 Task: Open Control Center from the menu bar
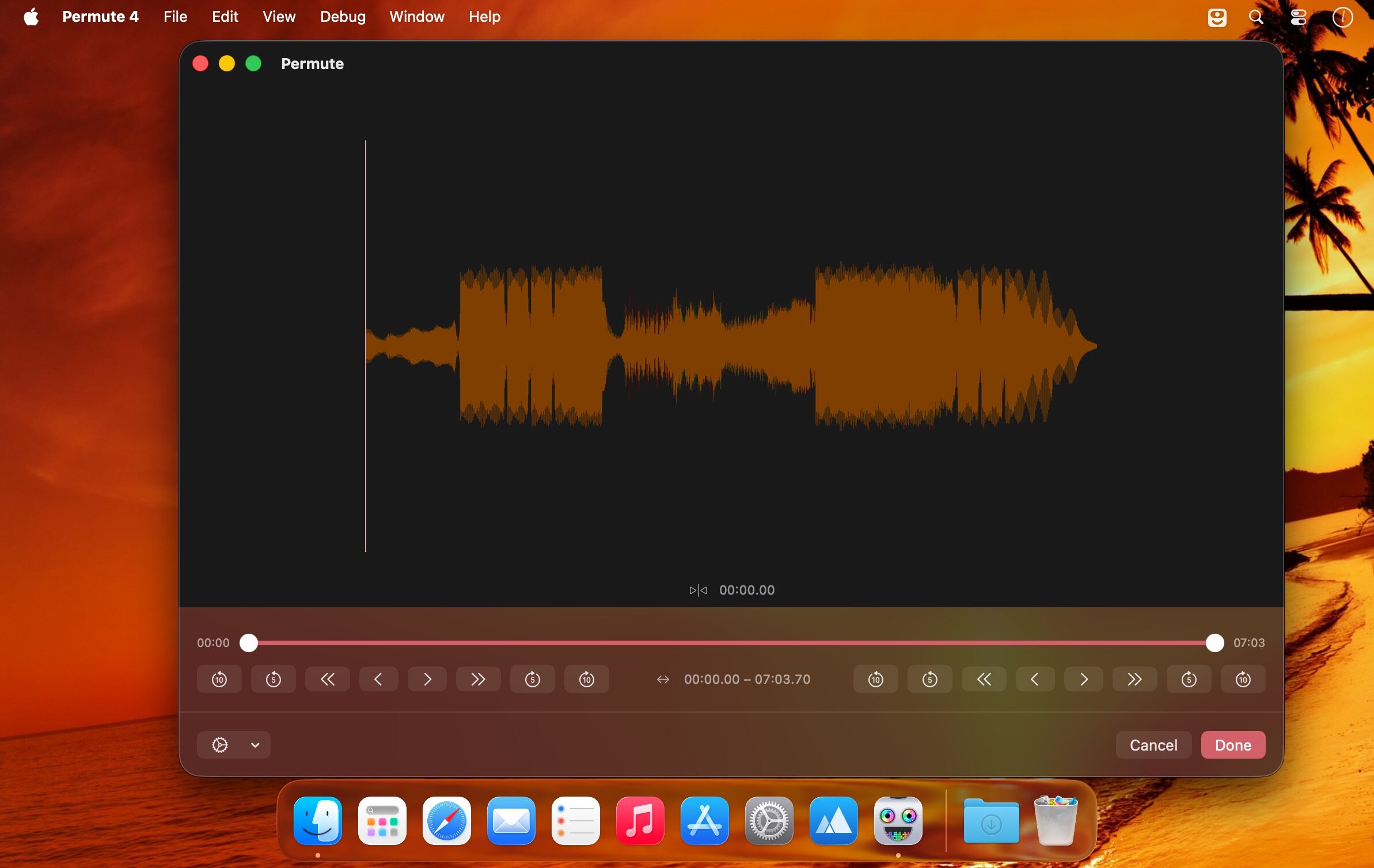click(1298, 17)
